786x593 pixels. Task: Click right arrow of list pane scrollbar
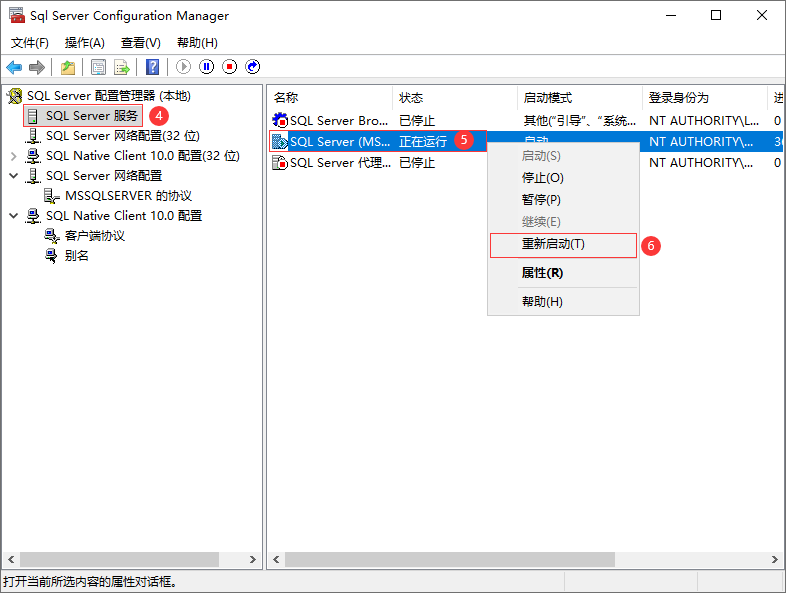(775, 559)
